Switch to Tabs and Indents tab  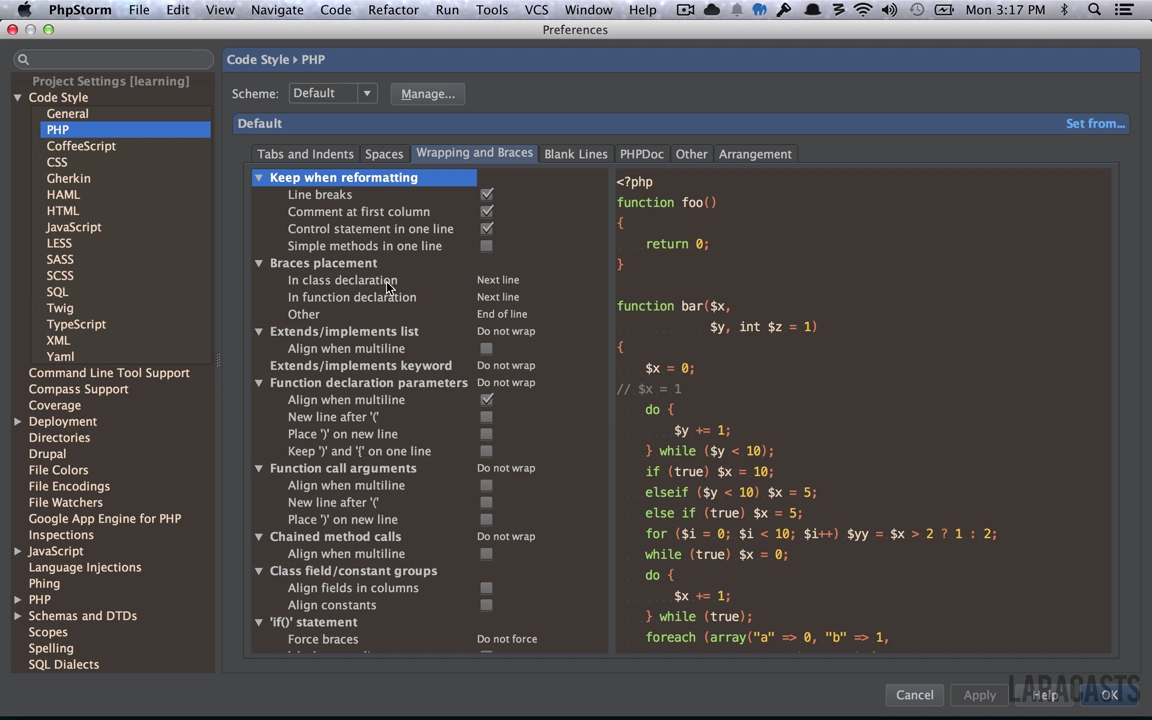(305, 154)
